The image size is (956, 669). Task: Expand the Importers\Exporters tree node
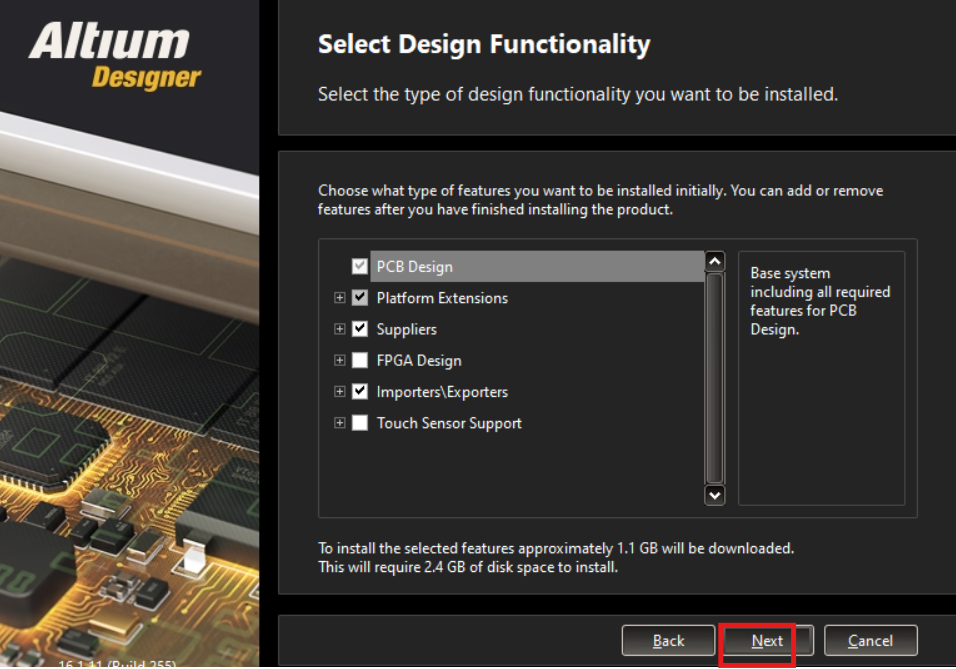click(340, 392)
